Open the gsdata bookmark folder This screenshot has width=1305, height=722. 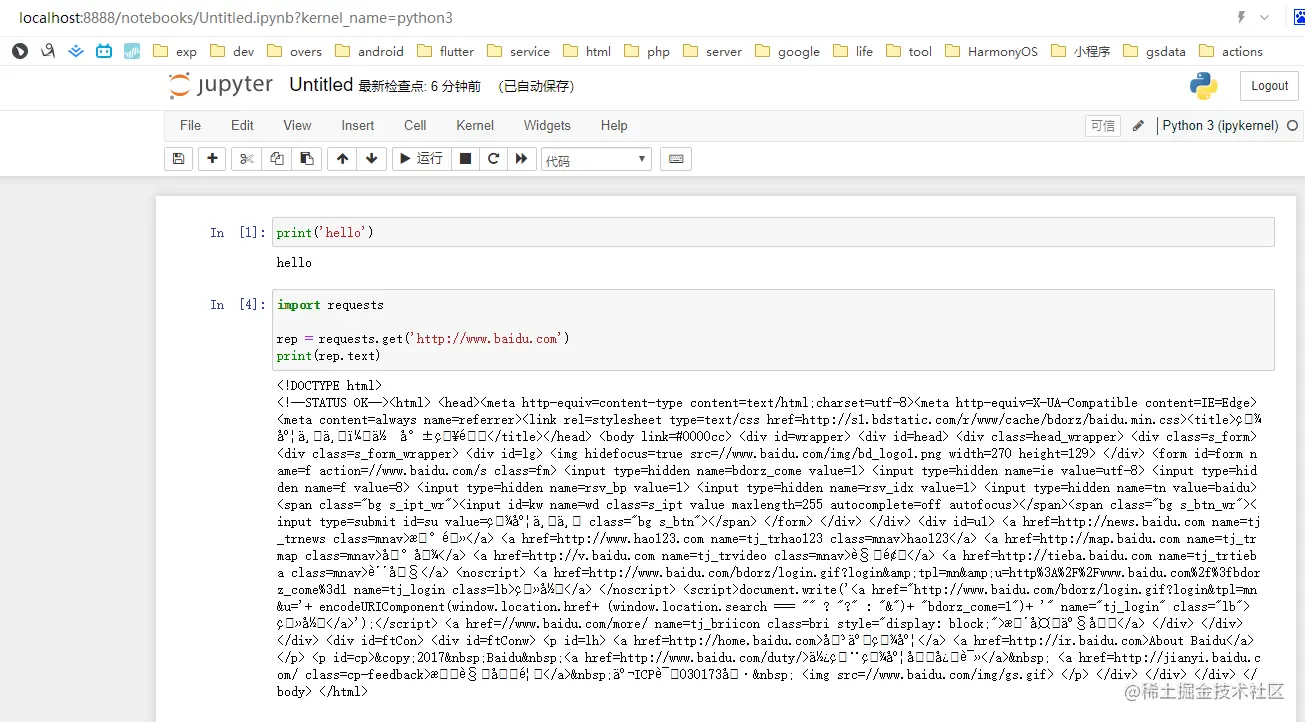(x=1154, y=51)
